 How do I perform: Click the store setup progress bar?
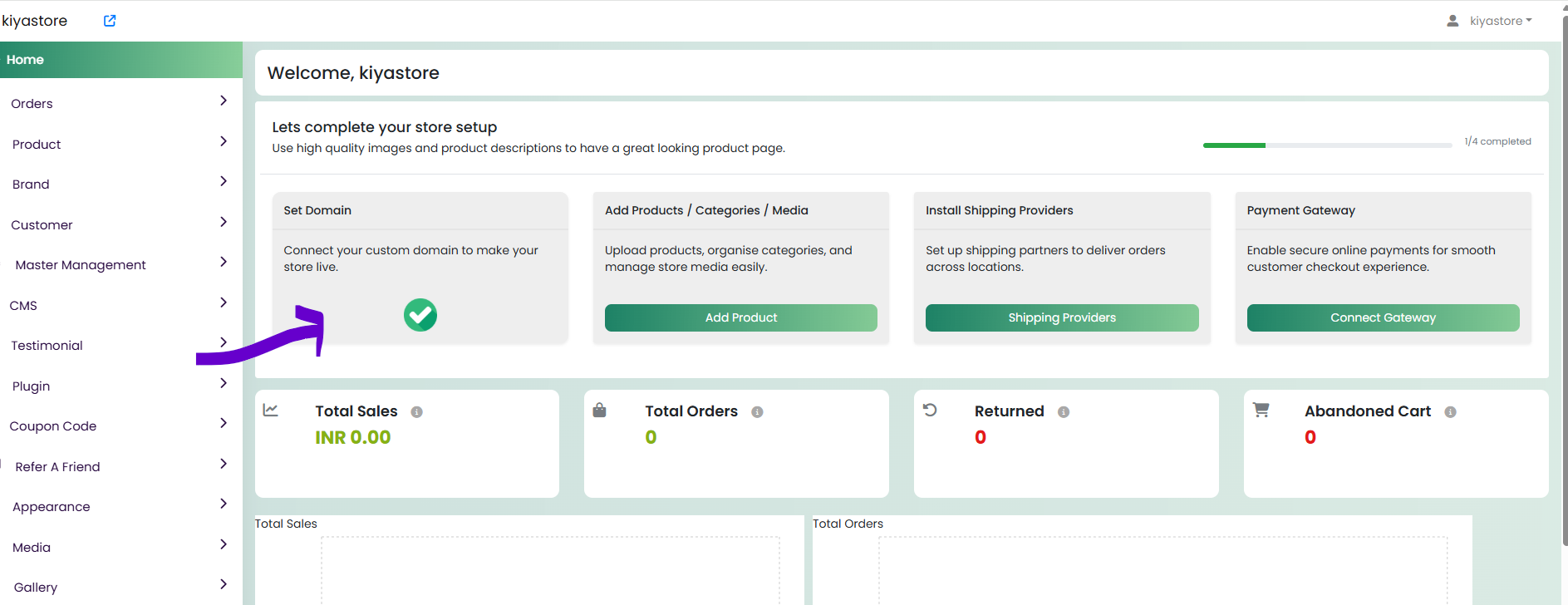[1328, 145]
